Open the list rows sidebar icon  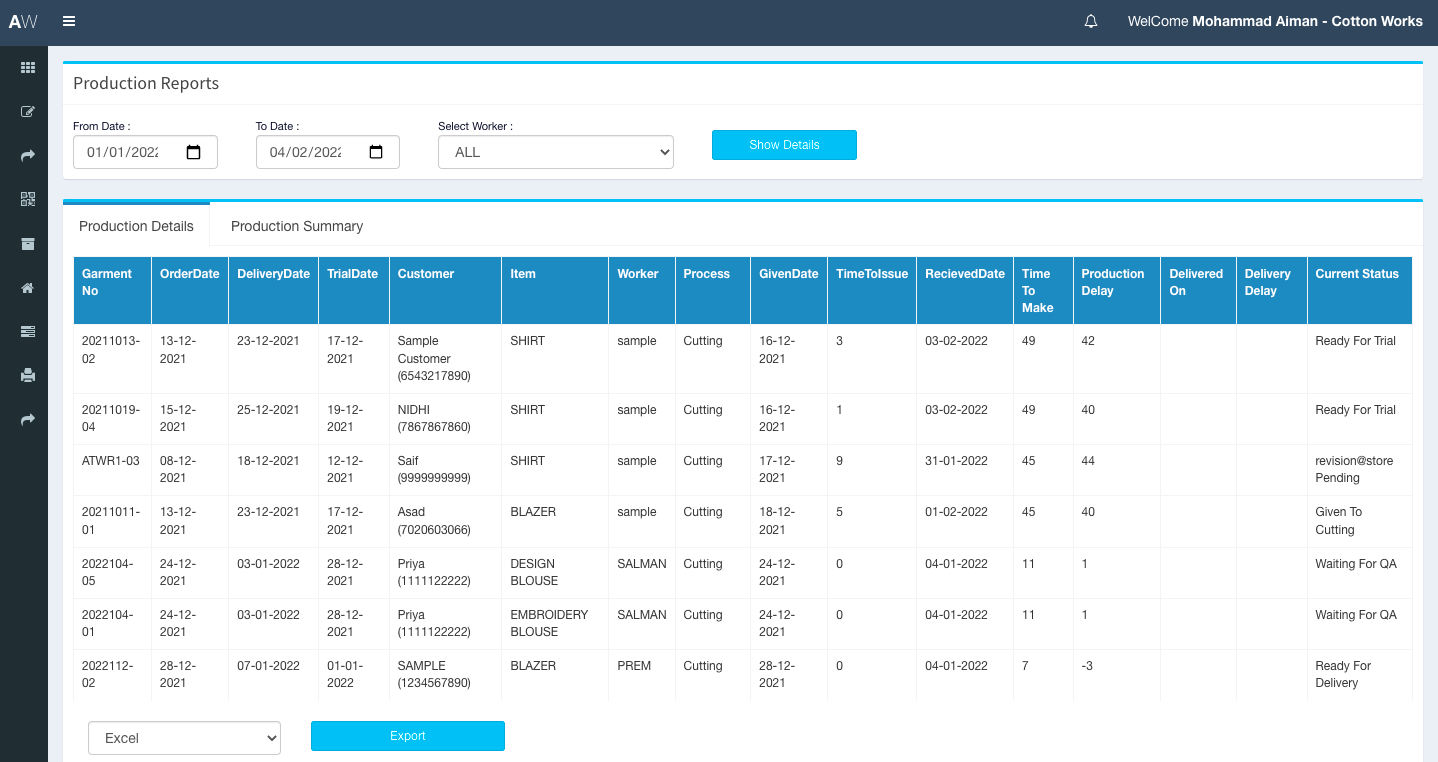click(x=28, y=331)
